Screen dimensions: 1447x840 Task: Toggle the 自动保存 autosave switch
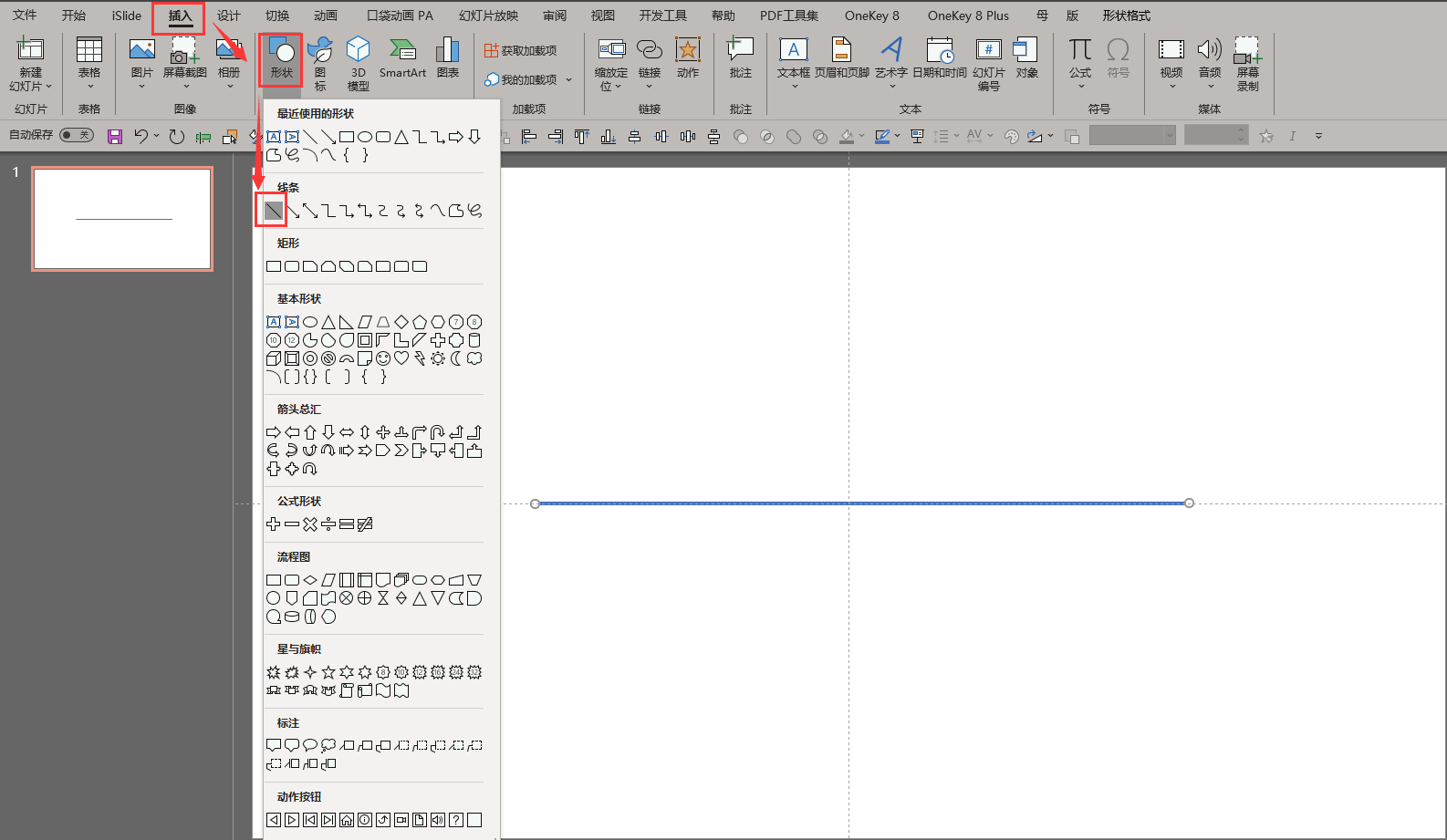click(77, 135)
